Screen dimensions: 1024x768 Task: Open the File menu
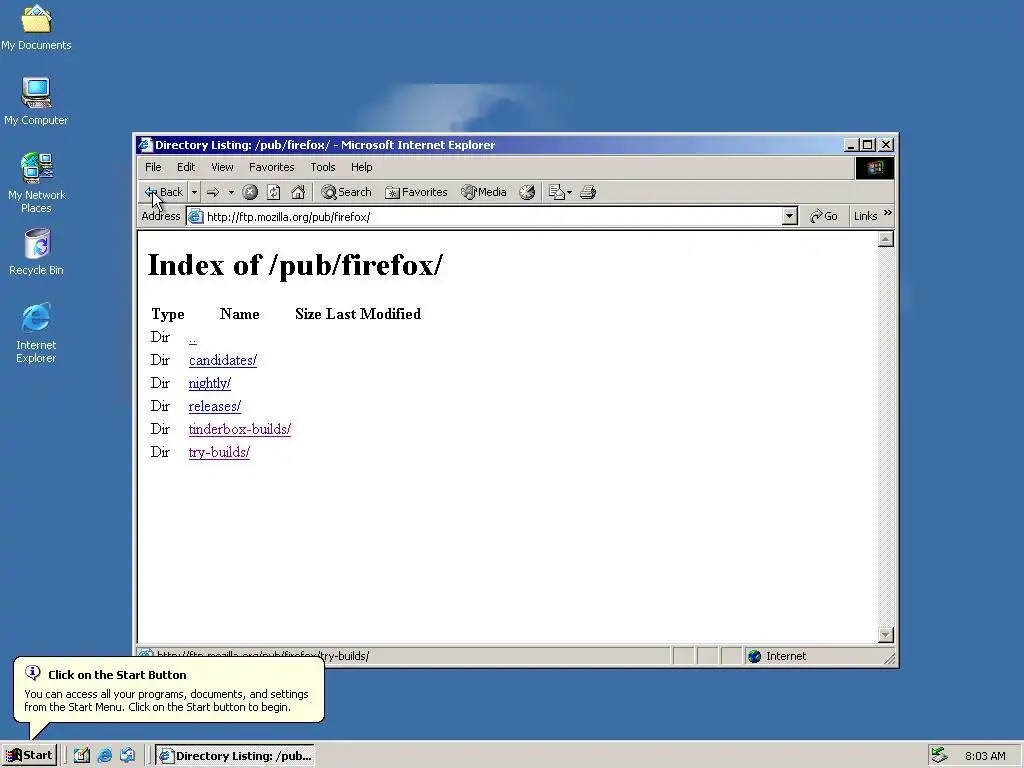pos(153,167)
